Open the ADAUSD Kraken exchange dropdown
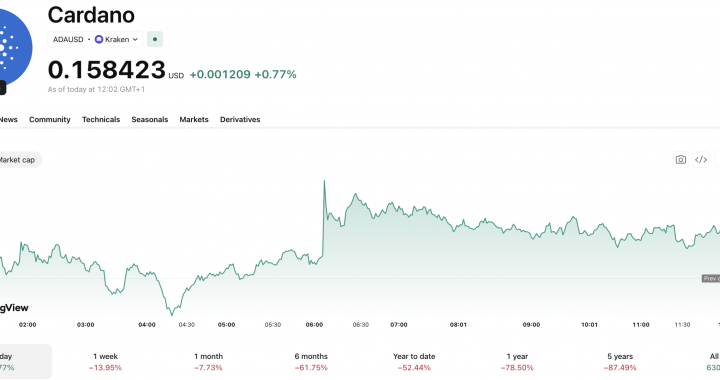This screenshot has height=380, width=720. coord(95,39)
